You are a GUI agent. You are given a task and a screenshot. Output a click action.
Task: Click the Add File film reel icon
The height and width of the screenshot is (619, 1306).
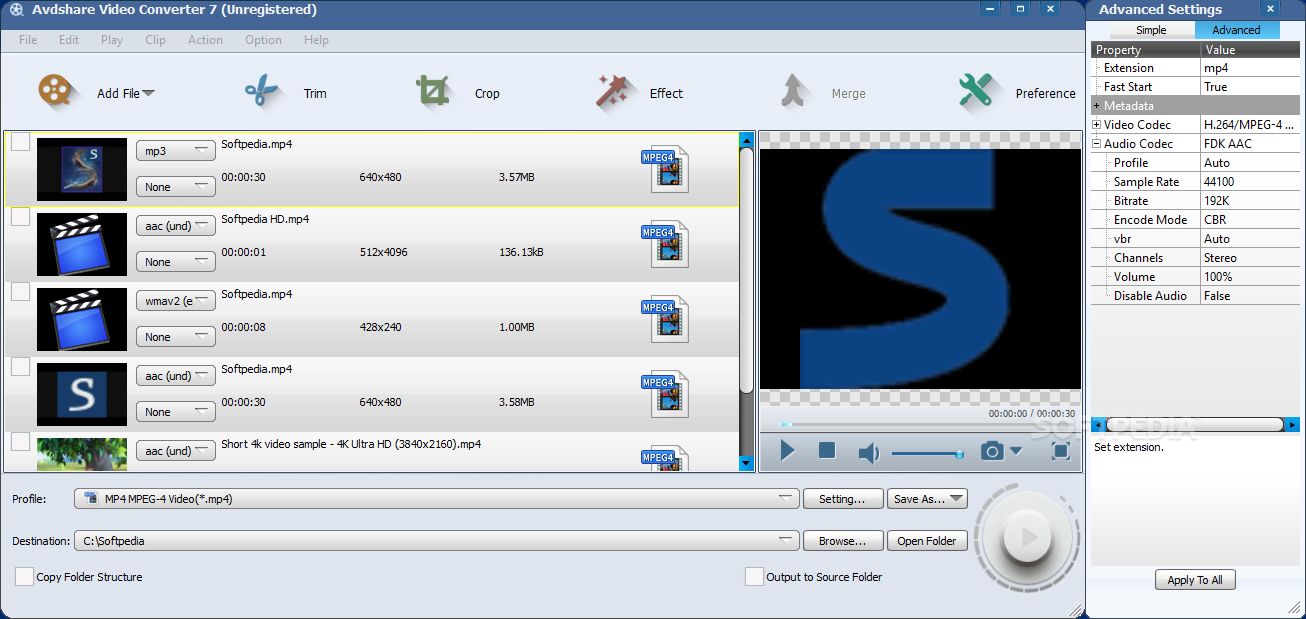59,92
